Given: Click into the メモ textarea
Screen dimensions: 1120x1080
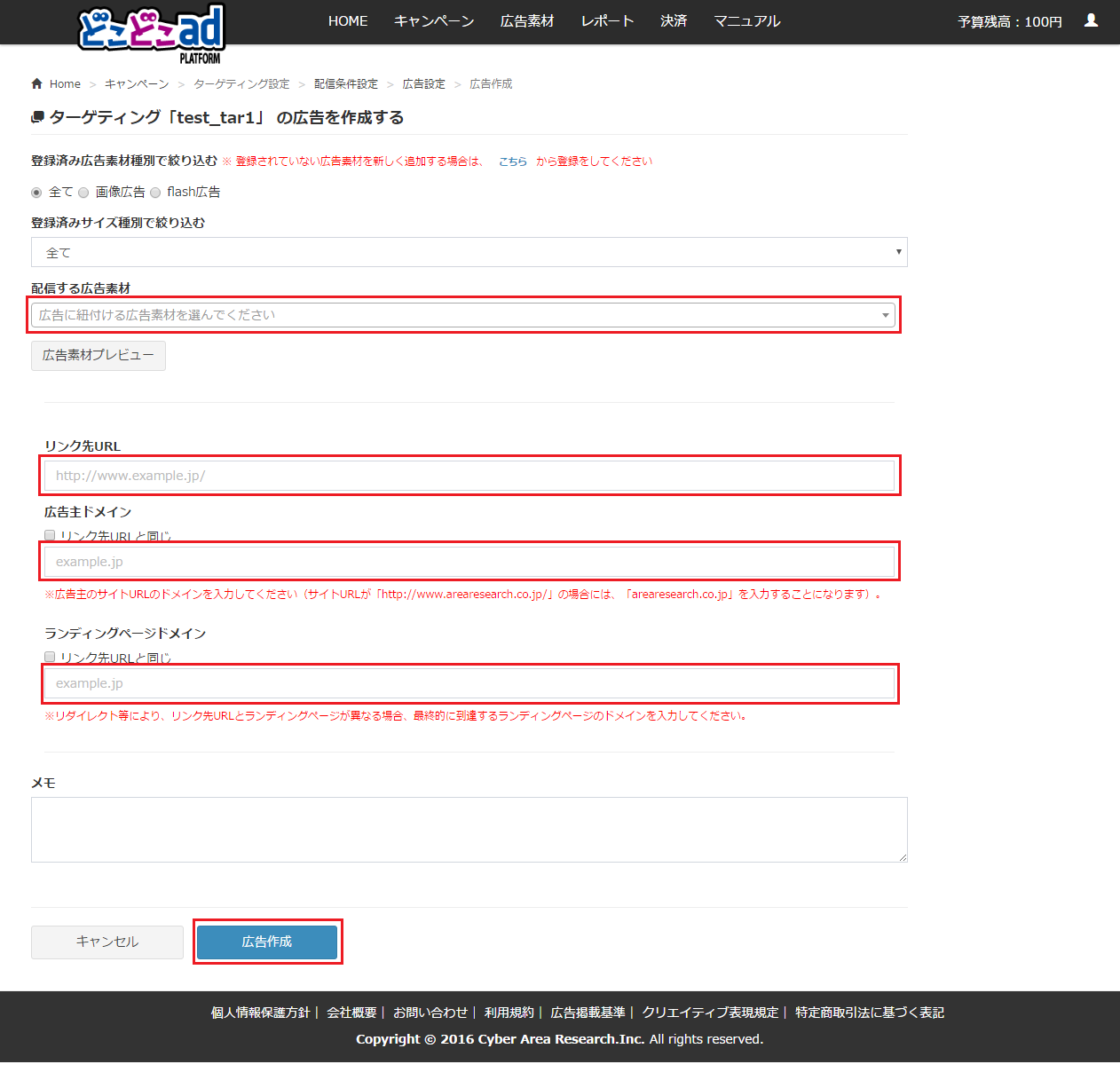Looking at the screenshot, I should (469, 830).
